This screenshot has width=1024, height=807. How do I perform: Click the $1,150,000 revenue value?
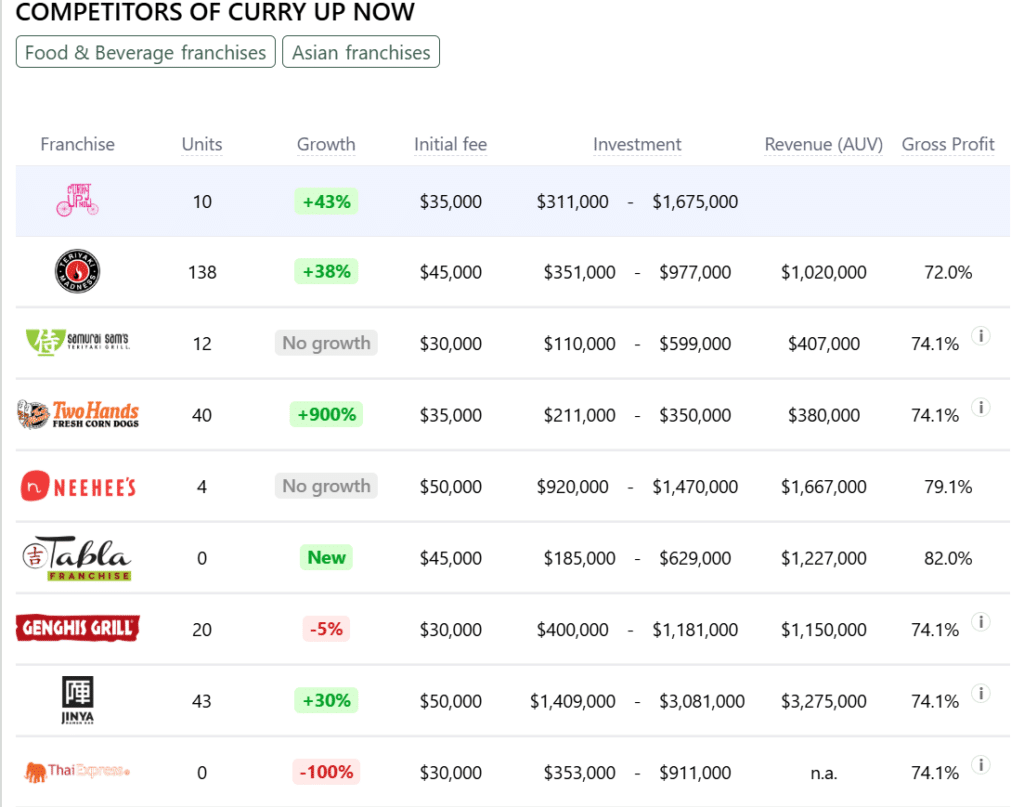824,629
